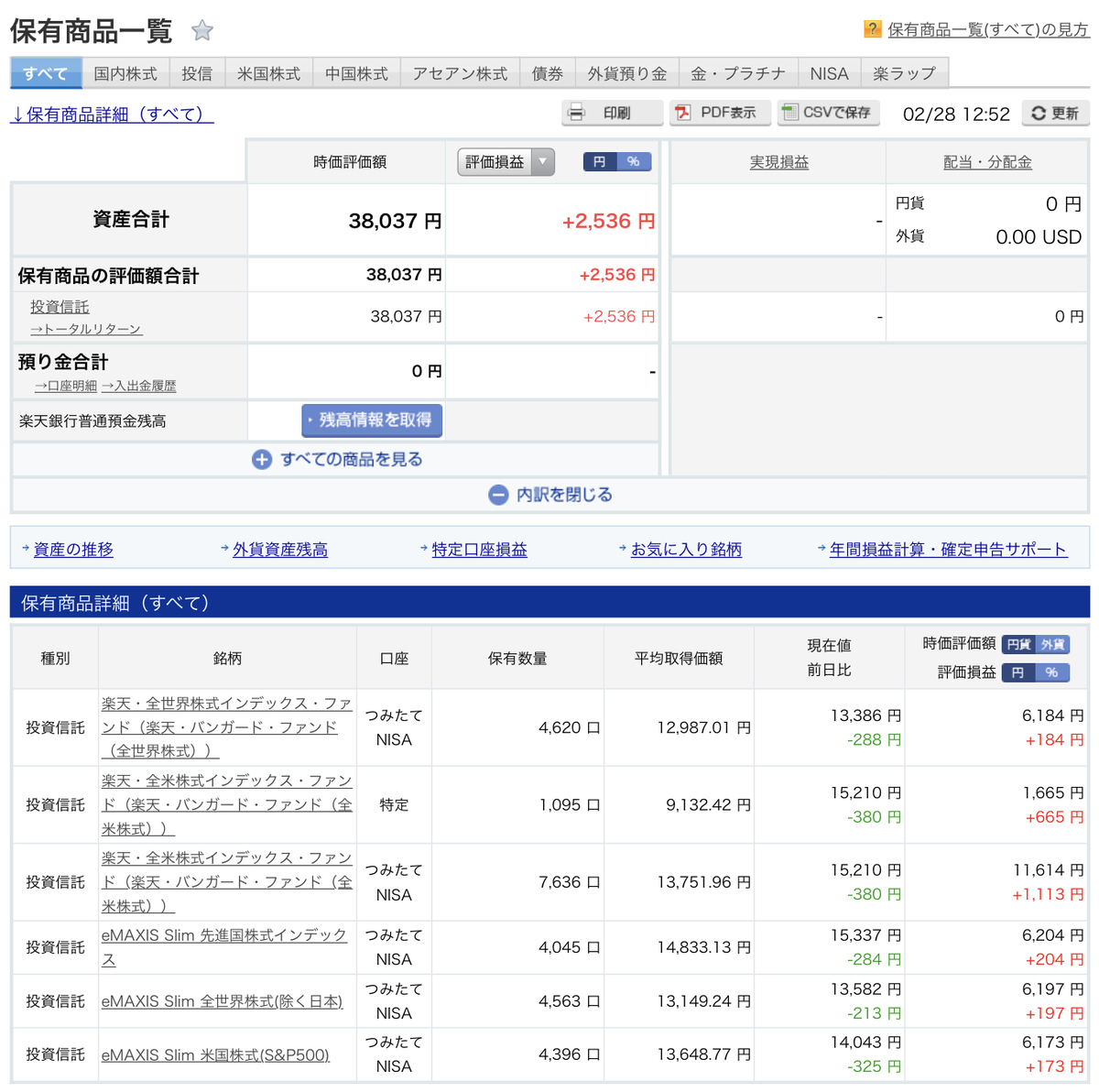Screen dimensions: 1099x1092
Task: Click the 保有数量 column header
Action: click(517, 659)
